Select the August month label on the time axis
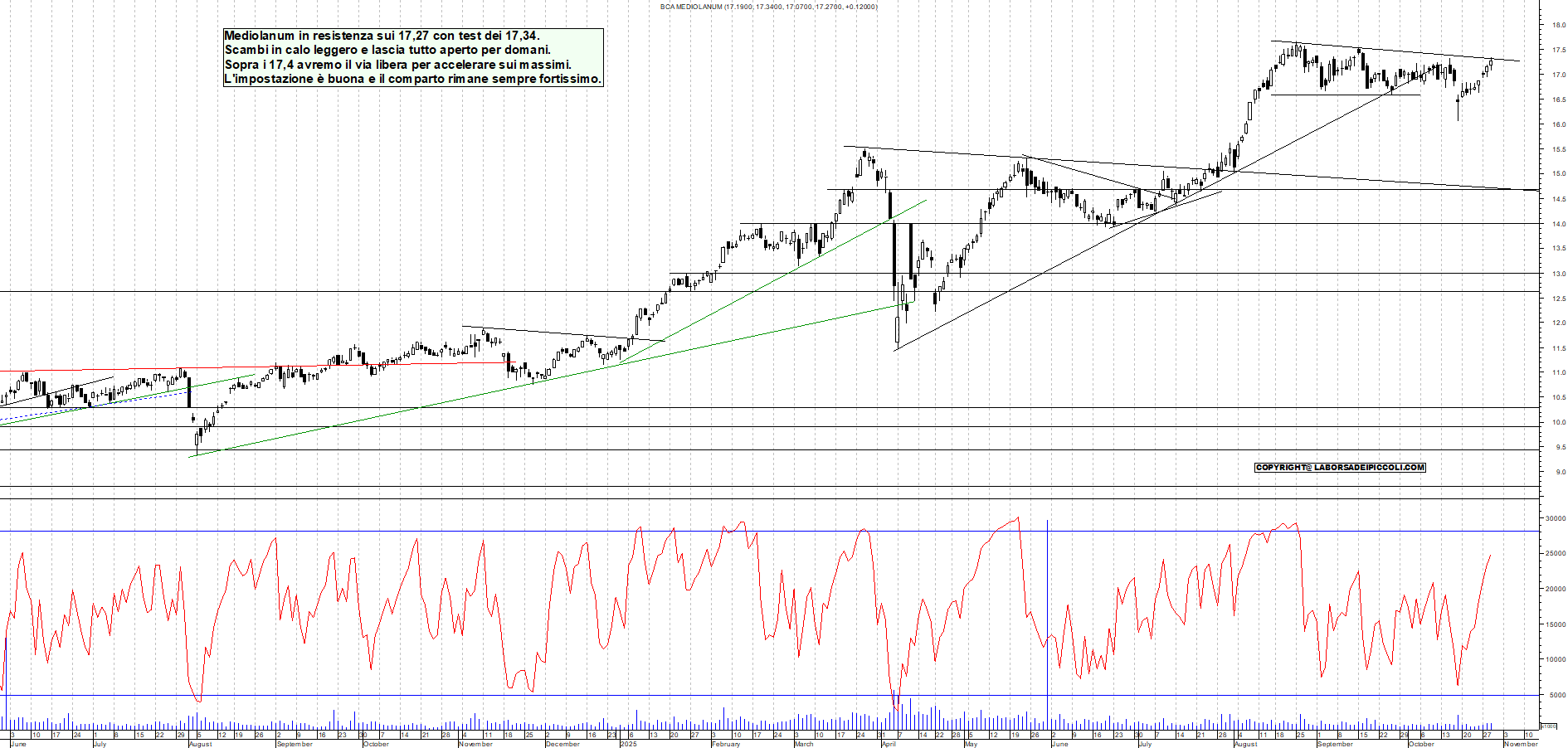Image resolution: width=1568 pixels, height=748 pixels. [199, 744]
